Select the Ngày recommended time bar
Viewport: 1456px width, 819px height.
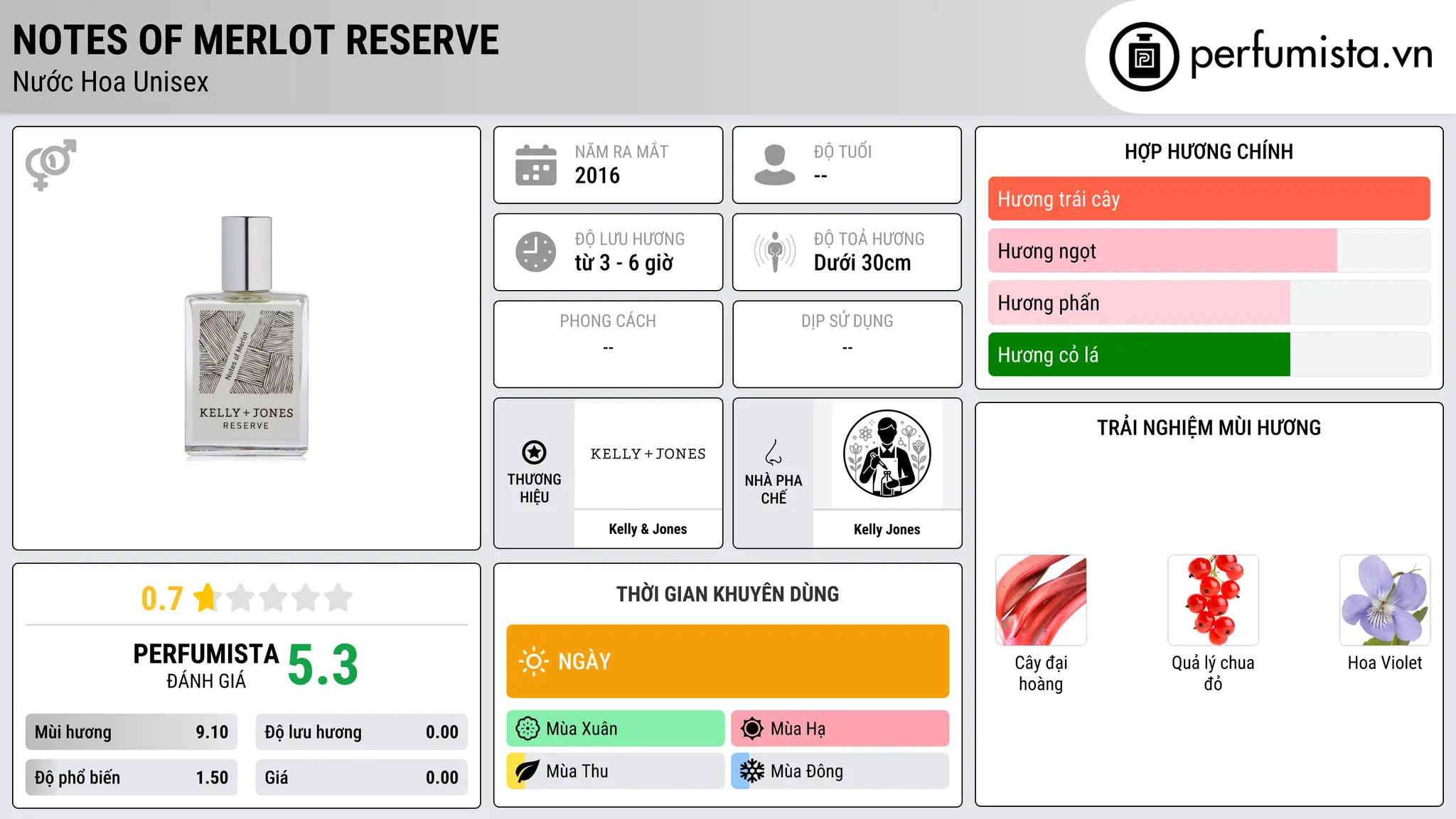point(727,661)
